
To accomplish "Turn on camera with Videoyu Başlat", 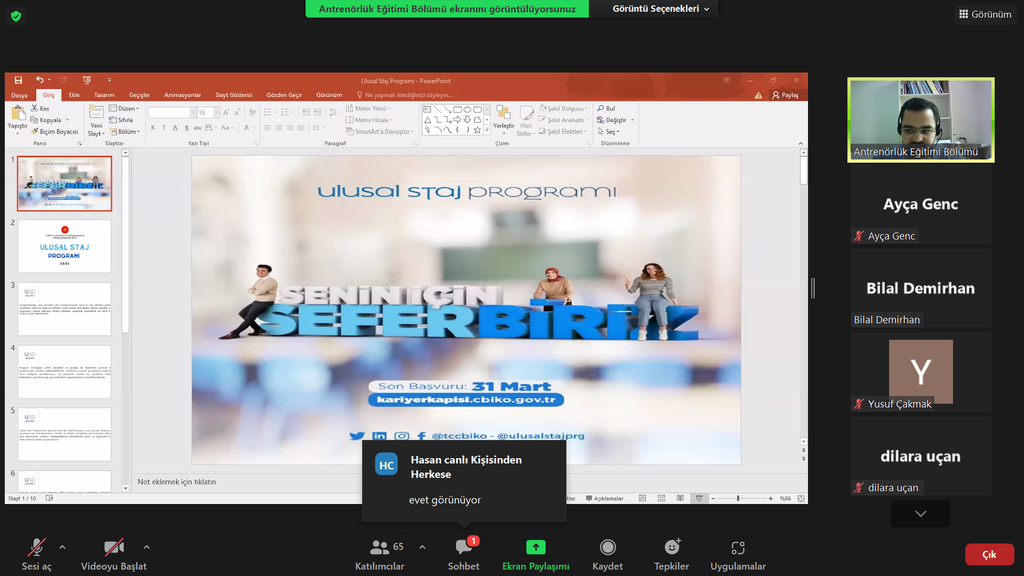I will point(114,553).
